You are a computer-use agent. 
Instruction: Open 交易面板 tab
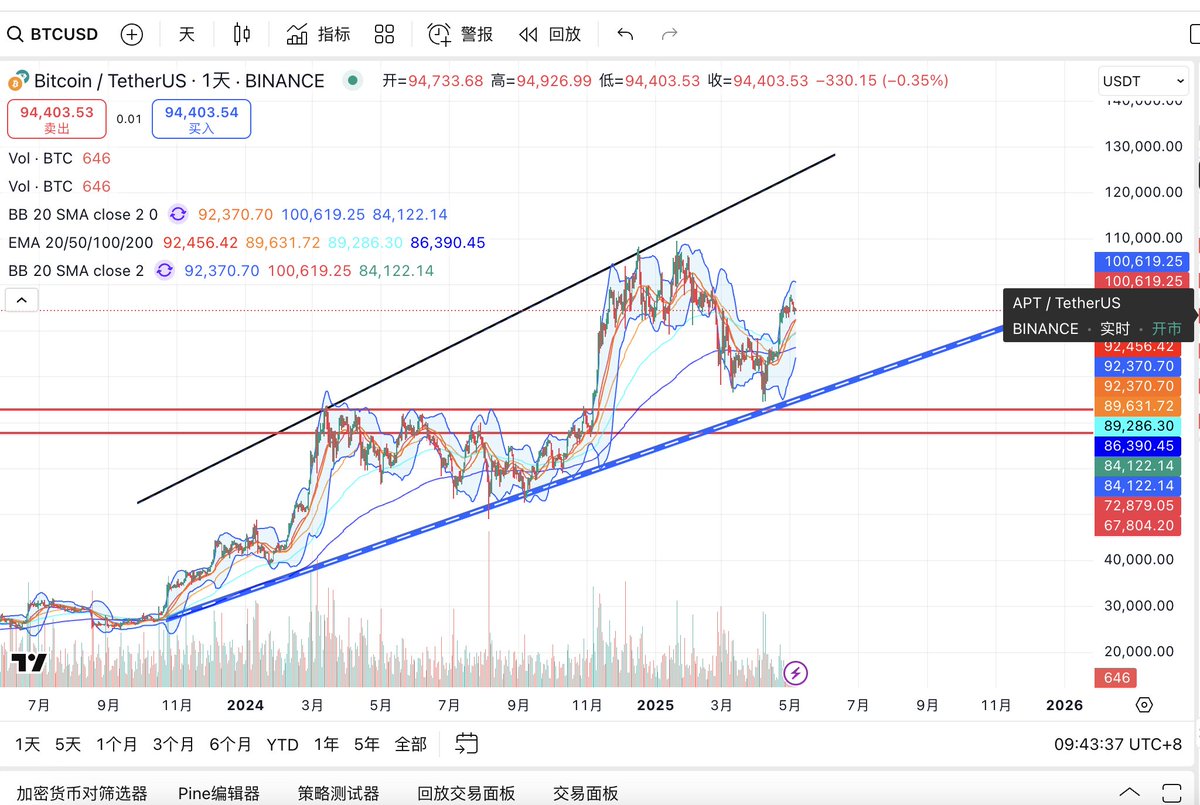586,793
